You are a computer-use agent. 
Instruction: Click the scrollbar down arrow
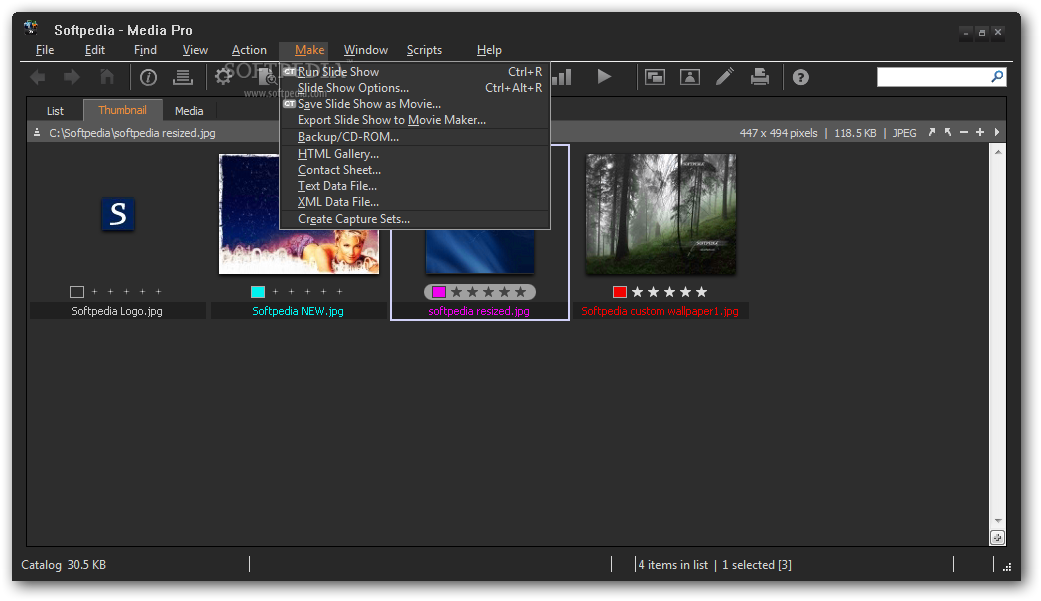click(x=997, y=521)
